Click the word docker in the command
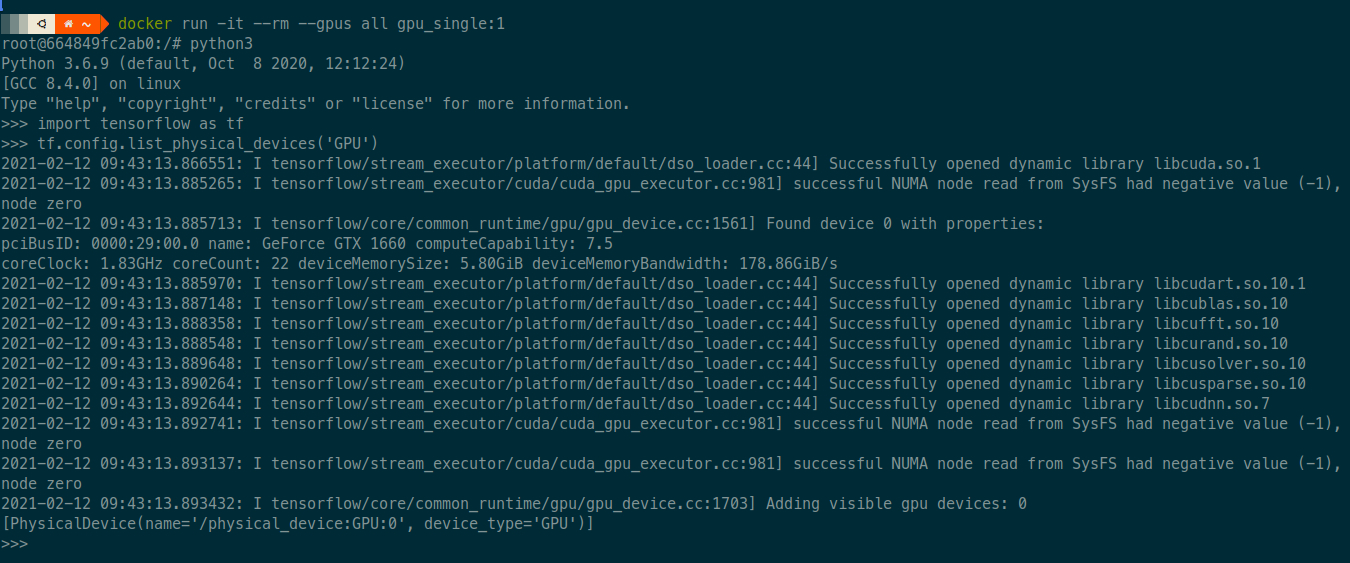1350x563 pixels. coord(145,23)
